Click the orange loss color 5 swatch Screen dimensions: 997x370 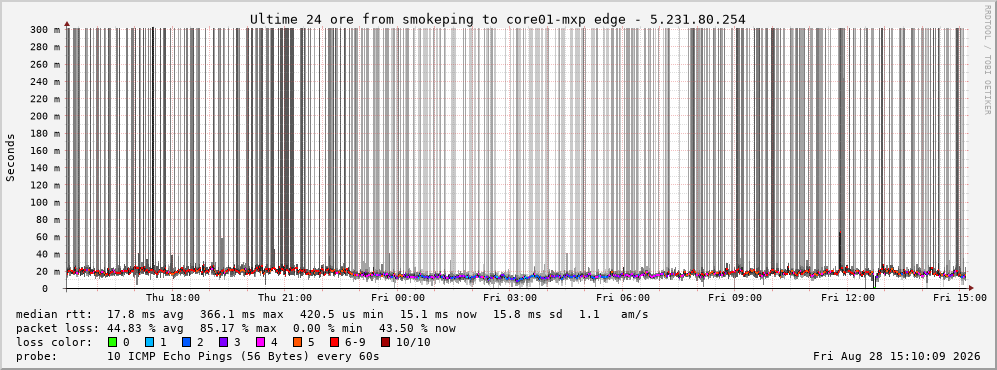[x=297, y=343]
